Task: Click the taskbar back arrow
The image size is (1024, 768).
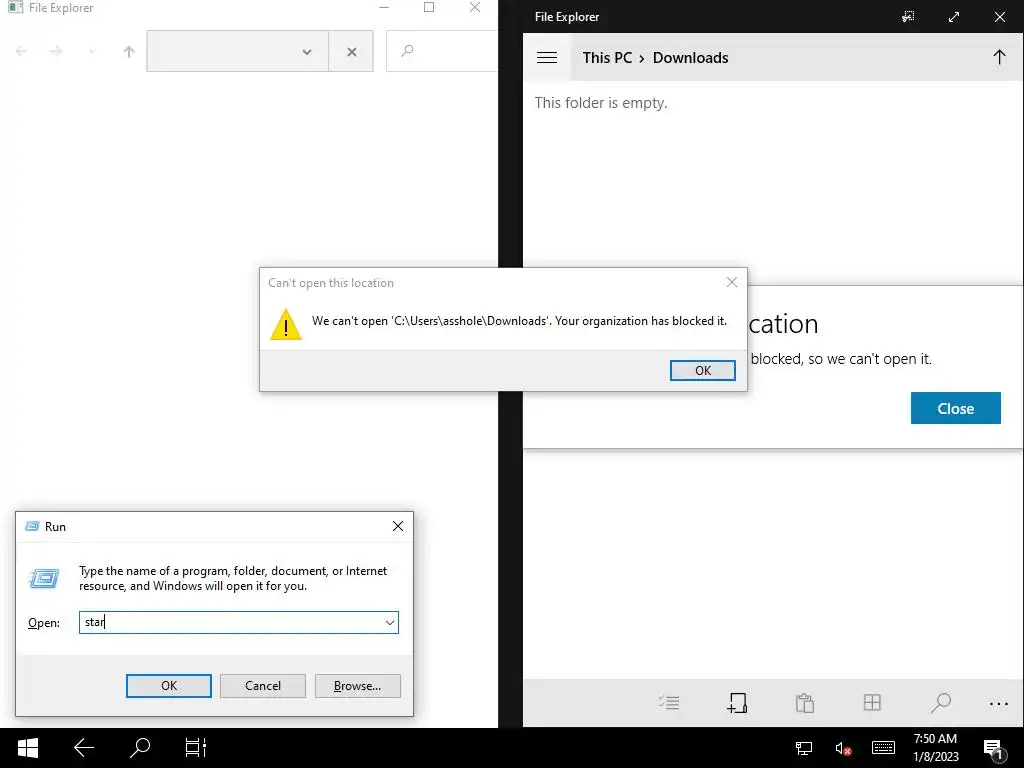Action: click(x=84, y=748)
